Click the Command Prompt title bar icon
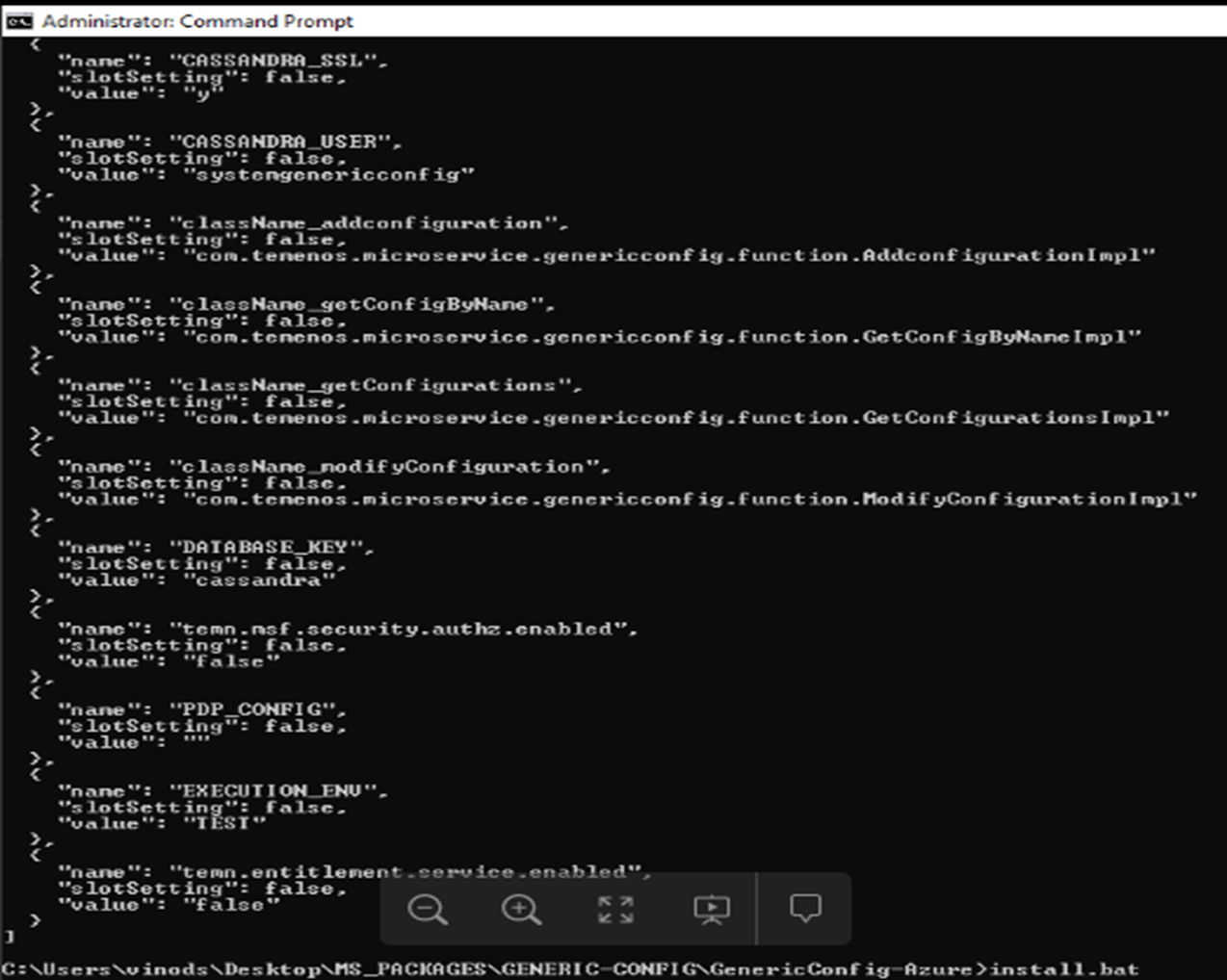1227x980 pixels. tap(19, 20)
